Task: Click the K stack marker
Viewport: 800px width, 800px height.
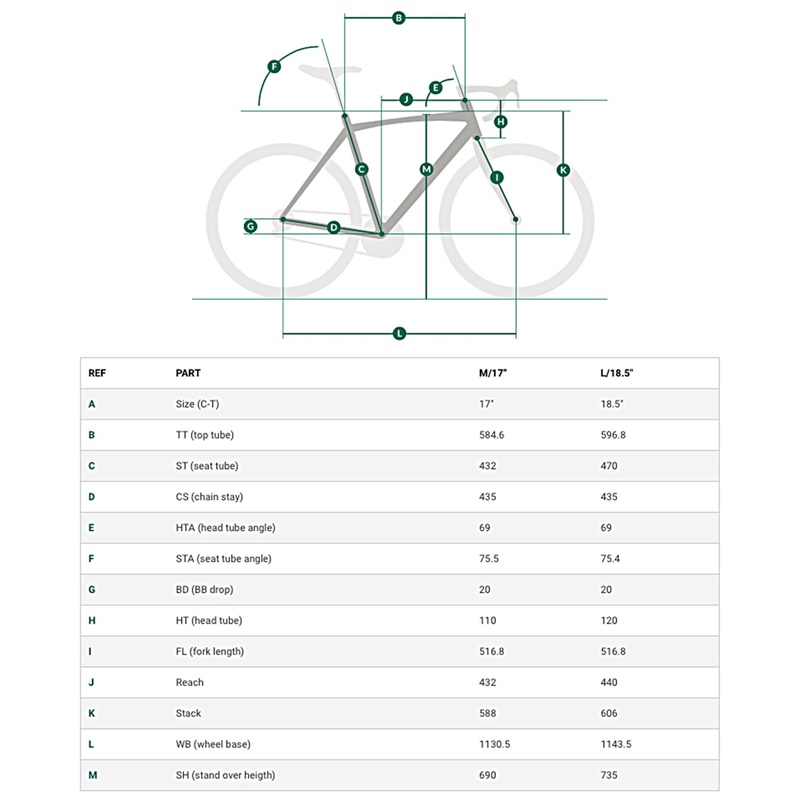Action: (563, 170)
